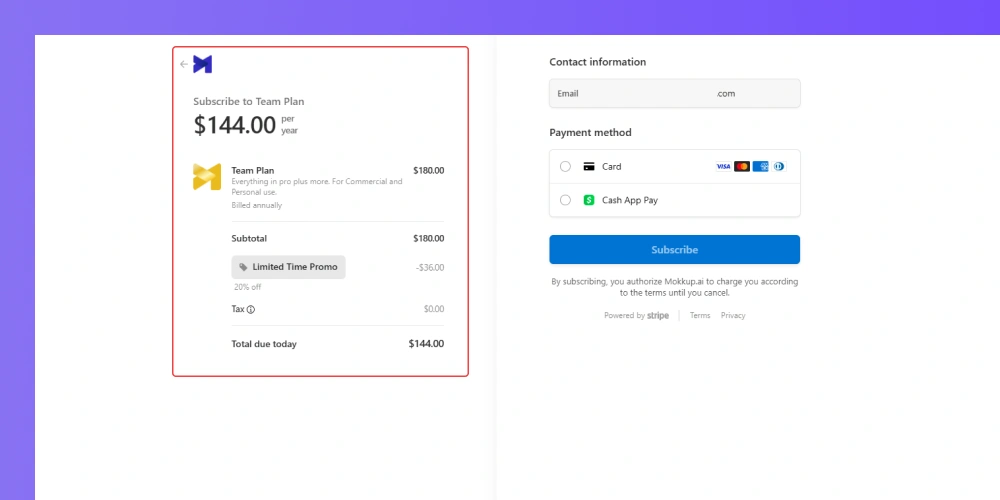Click the "Subscribe to Team Plan" heading

tap(249, 101)
